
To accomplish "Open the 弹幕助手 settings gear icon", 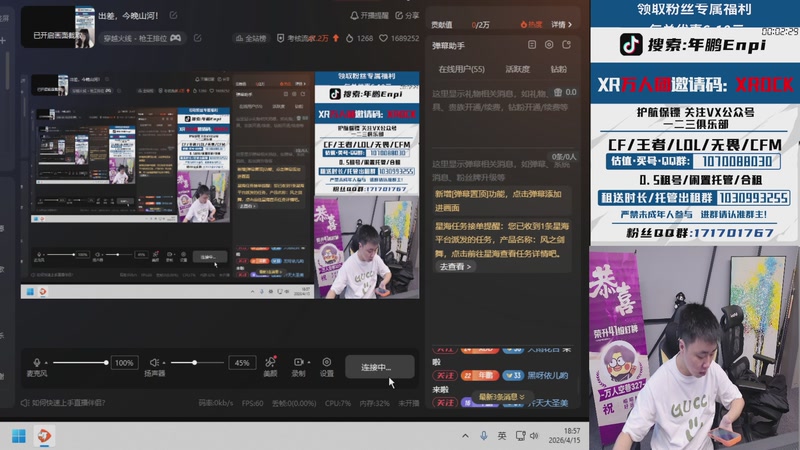I will tap(549, 45).
